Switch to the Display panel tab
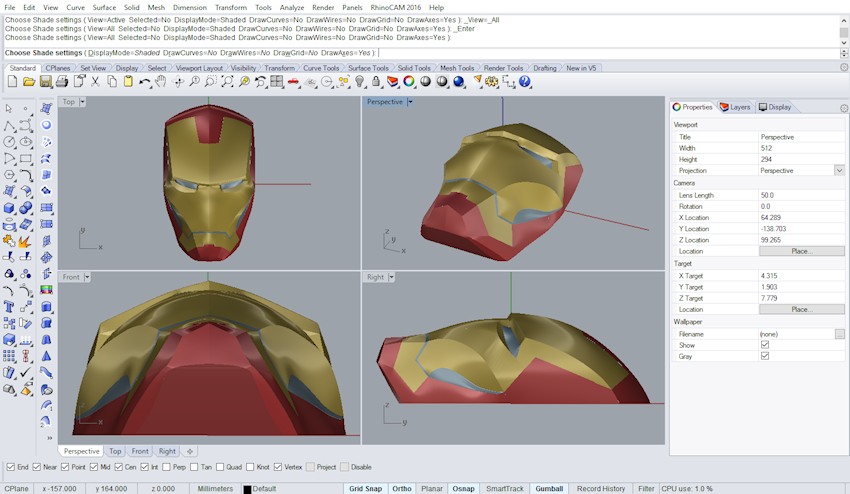Screen dimensions: 850x494 [x=775, y=107]
